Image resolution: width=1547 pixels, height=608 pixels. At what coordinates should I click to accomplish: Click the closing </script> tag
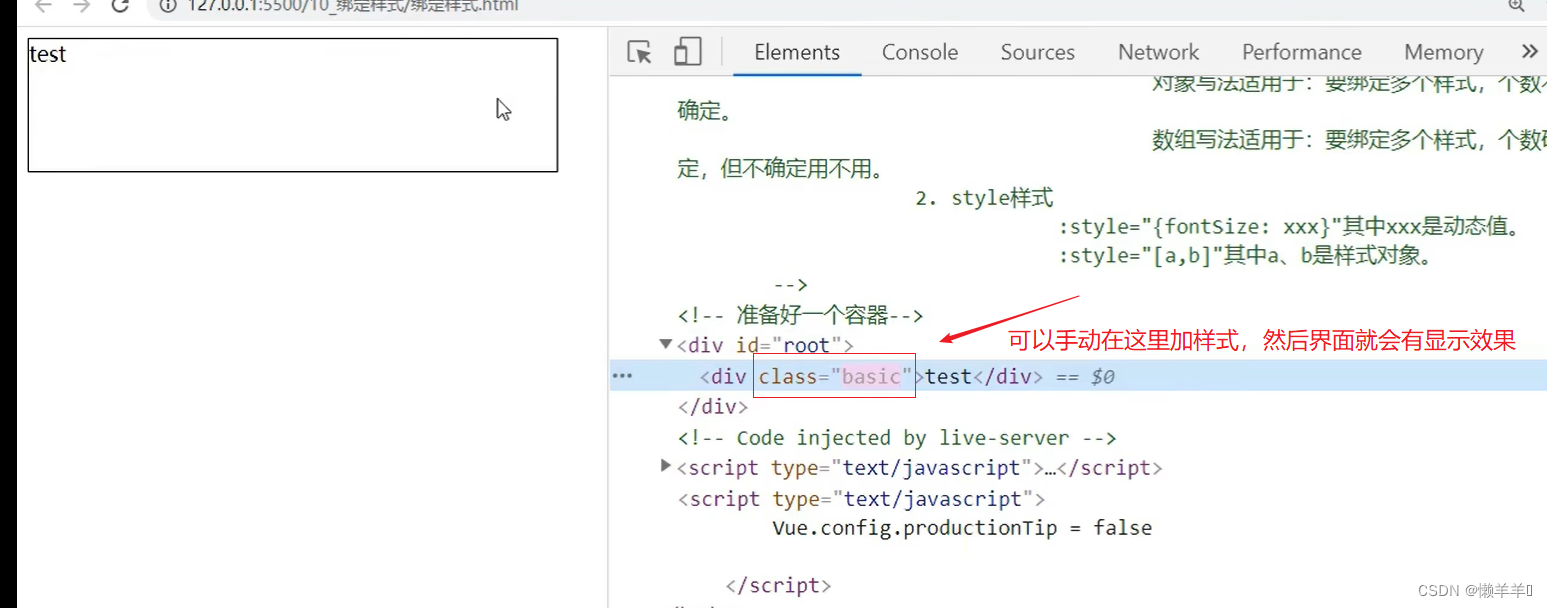(x=779, y=585)
